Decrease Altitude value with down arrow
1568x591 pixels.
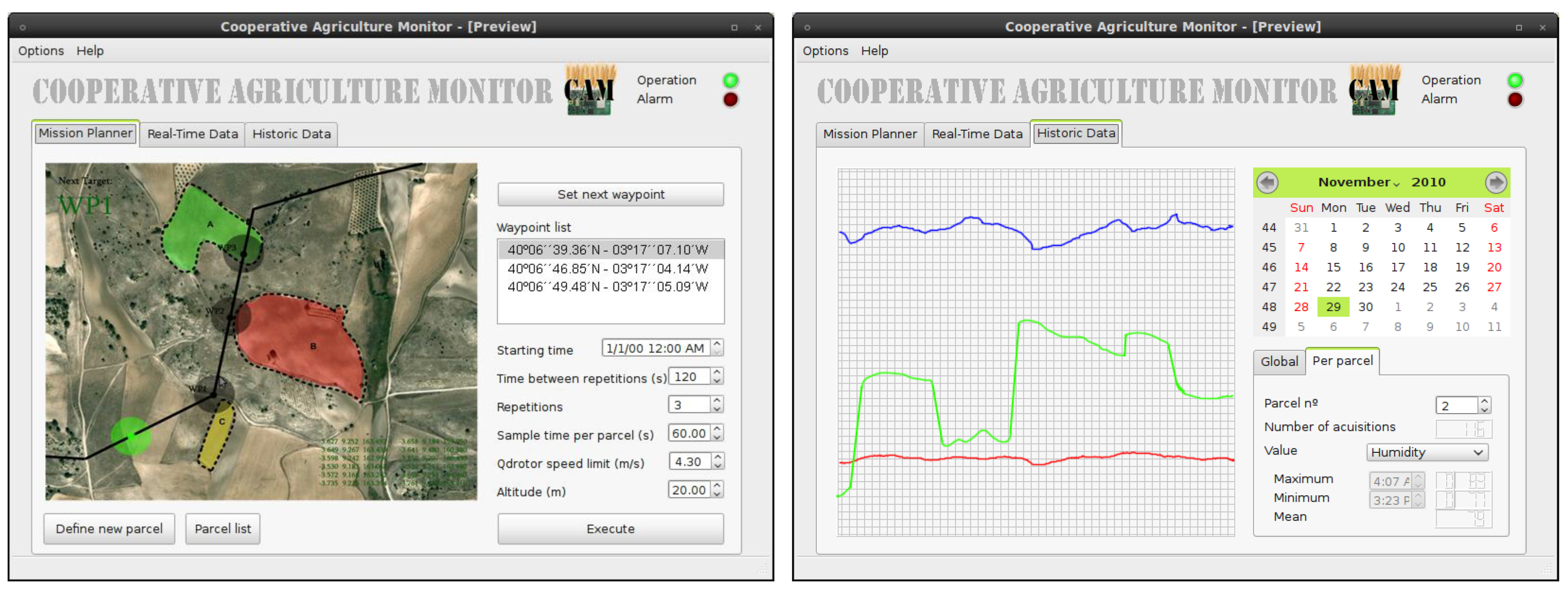[717, 494]
